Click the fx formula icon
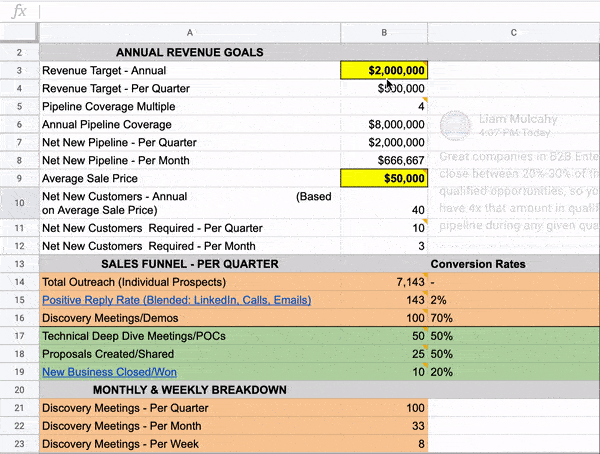 18,13
